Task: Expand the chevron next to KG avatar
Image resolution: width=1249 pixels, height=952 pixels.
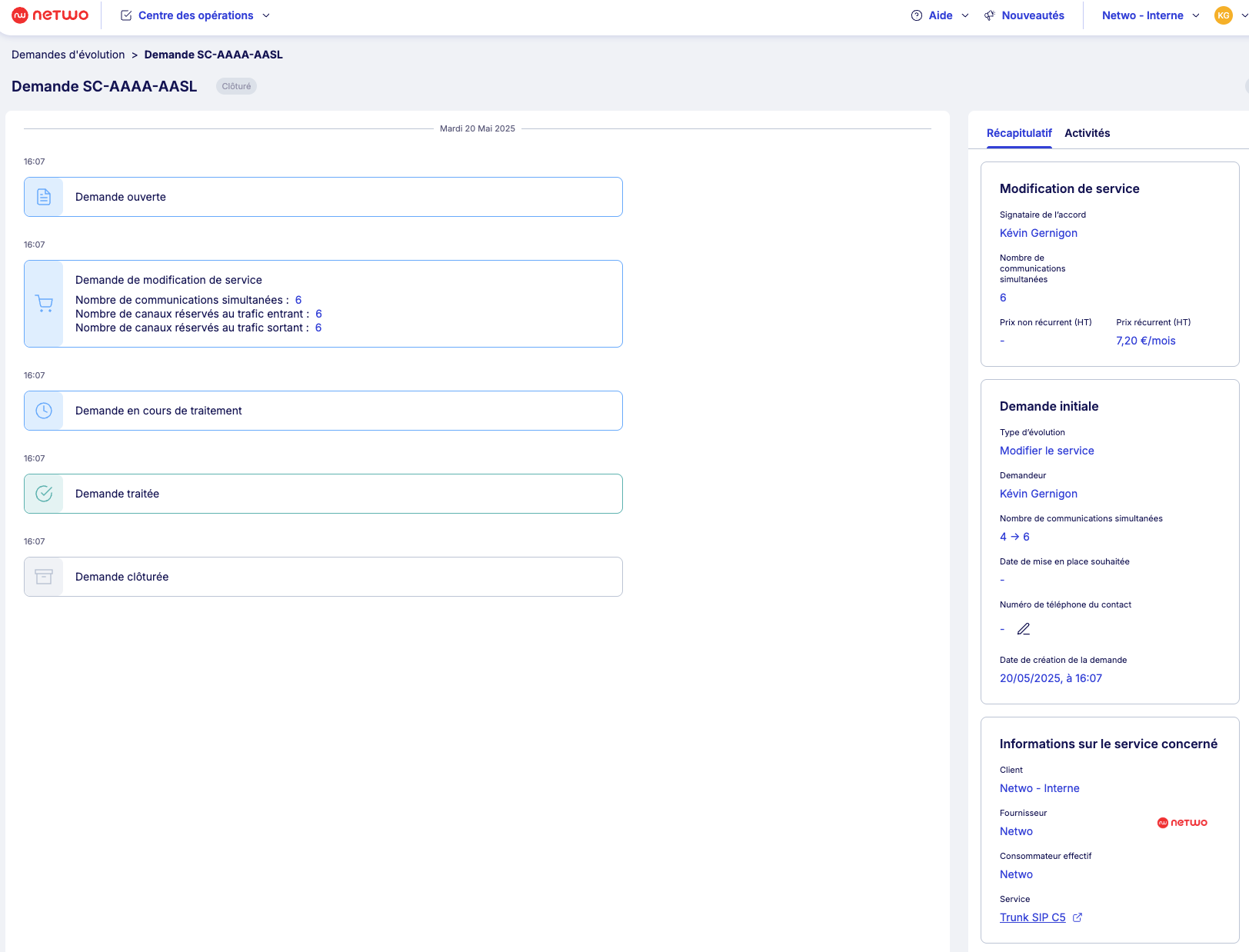Action: click(1244, 15)
